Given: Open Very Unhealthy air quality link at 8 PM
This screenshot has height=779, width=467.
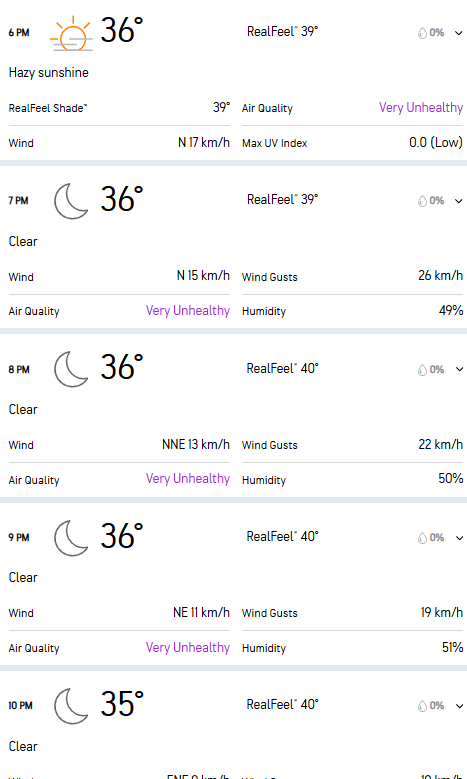Looking at the screenshot, I should pos(188,478).
